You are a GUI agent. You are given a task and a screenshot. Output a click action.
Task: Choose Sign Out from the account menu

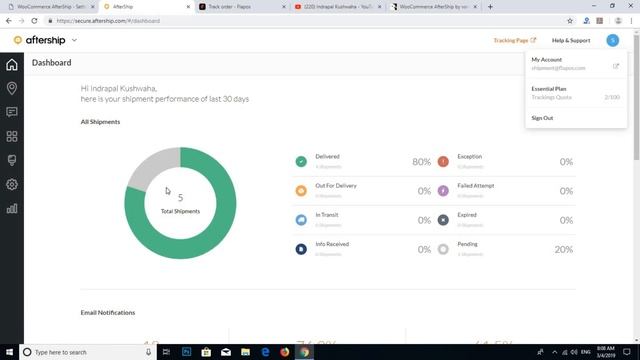[x=542, y=118]
